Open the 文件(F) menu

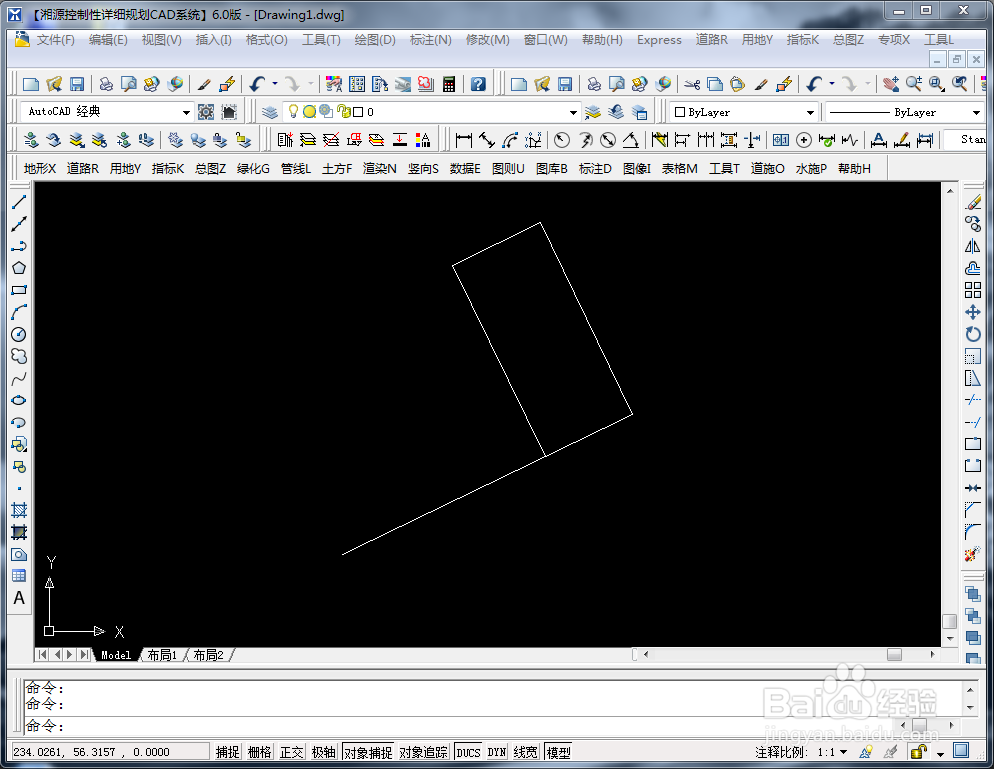pyautogui.click(x=55, y=40)
